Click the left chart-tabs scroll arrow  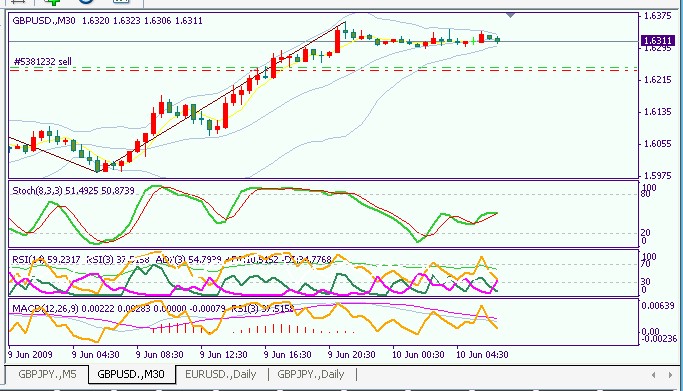click(653, 375)
